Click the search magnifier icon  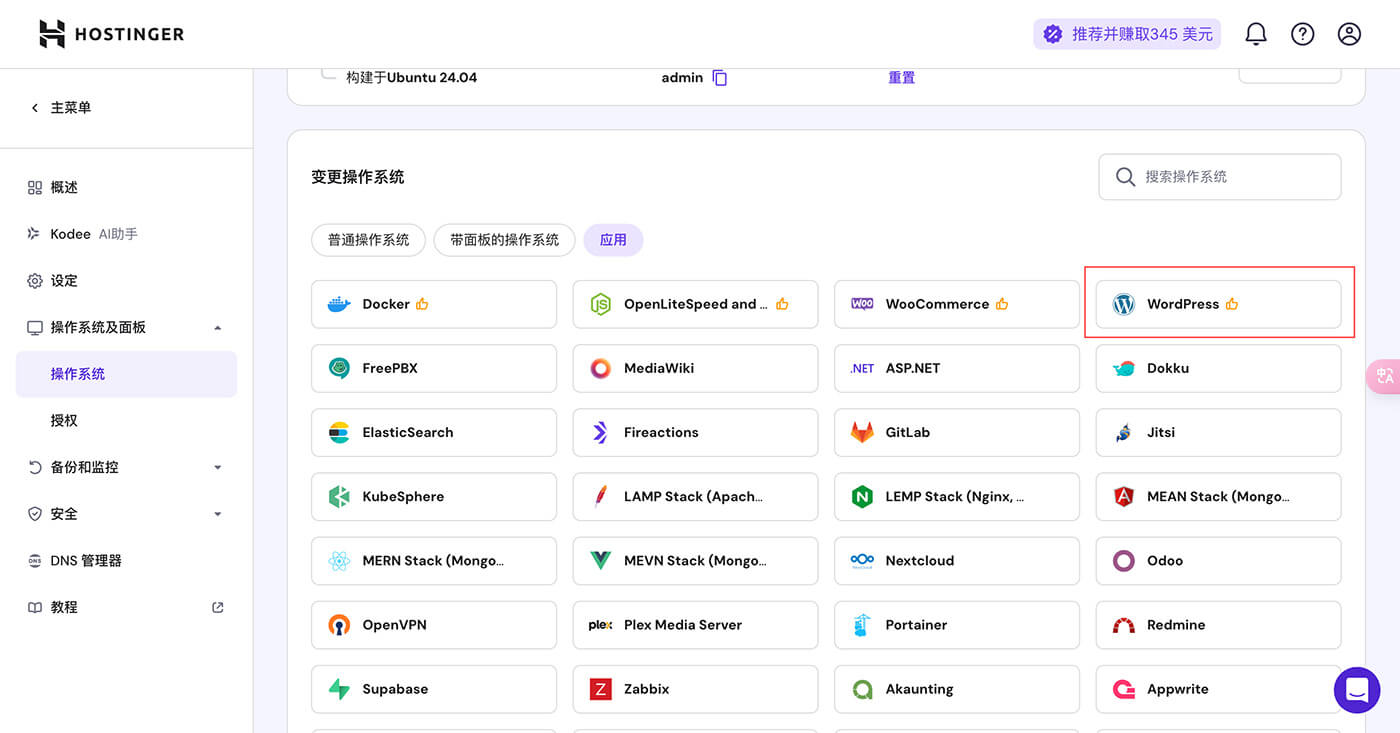[1125, 177]
